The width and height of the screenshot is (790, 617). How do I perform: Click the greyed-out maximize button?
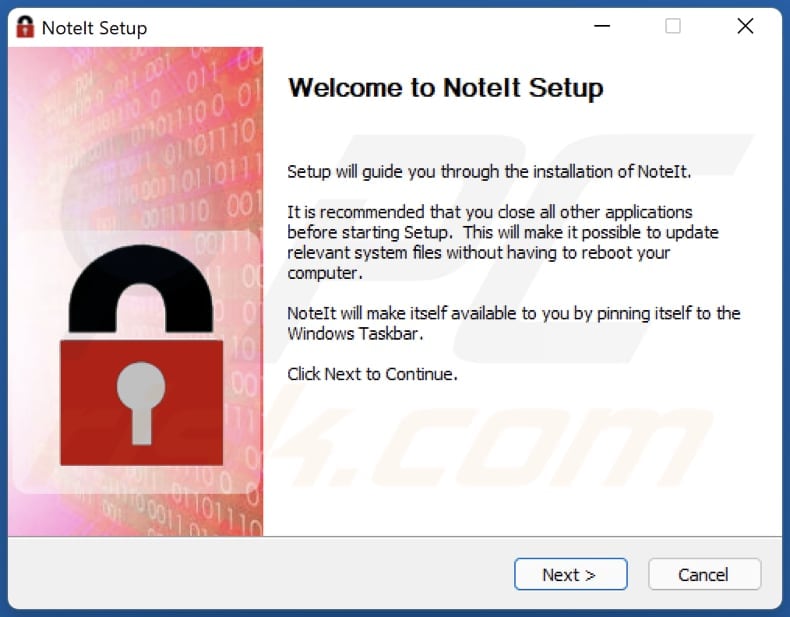click(x=673, y=27)
